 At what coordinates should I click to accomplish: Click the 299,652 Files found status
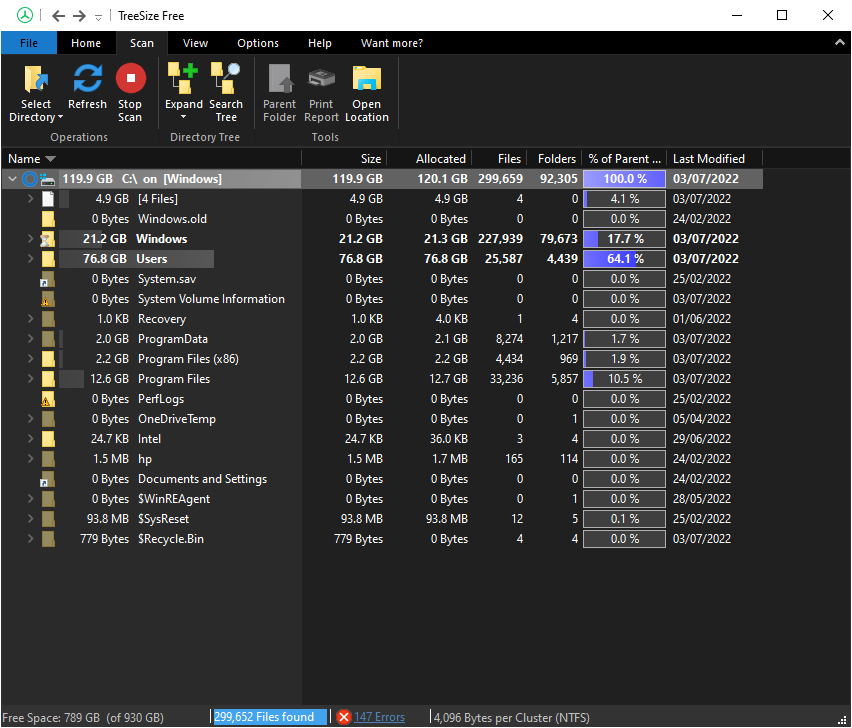[x=270, y=717]
